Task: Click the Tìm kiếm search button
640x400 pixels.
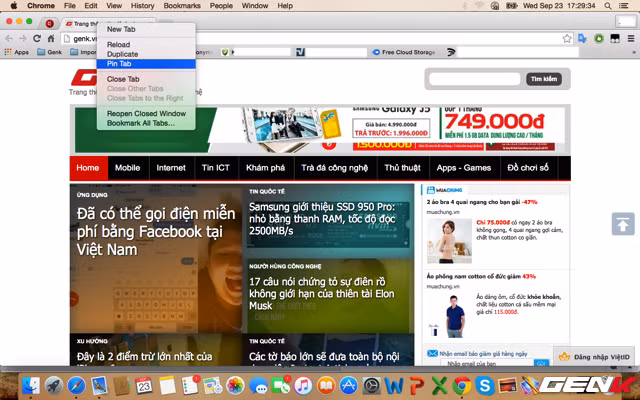Action: [x=544, y=79]
